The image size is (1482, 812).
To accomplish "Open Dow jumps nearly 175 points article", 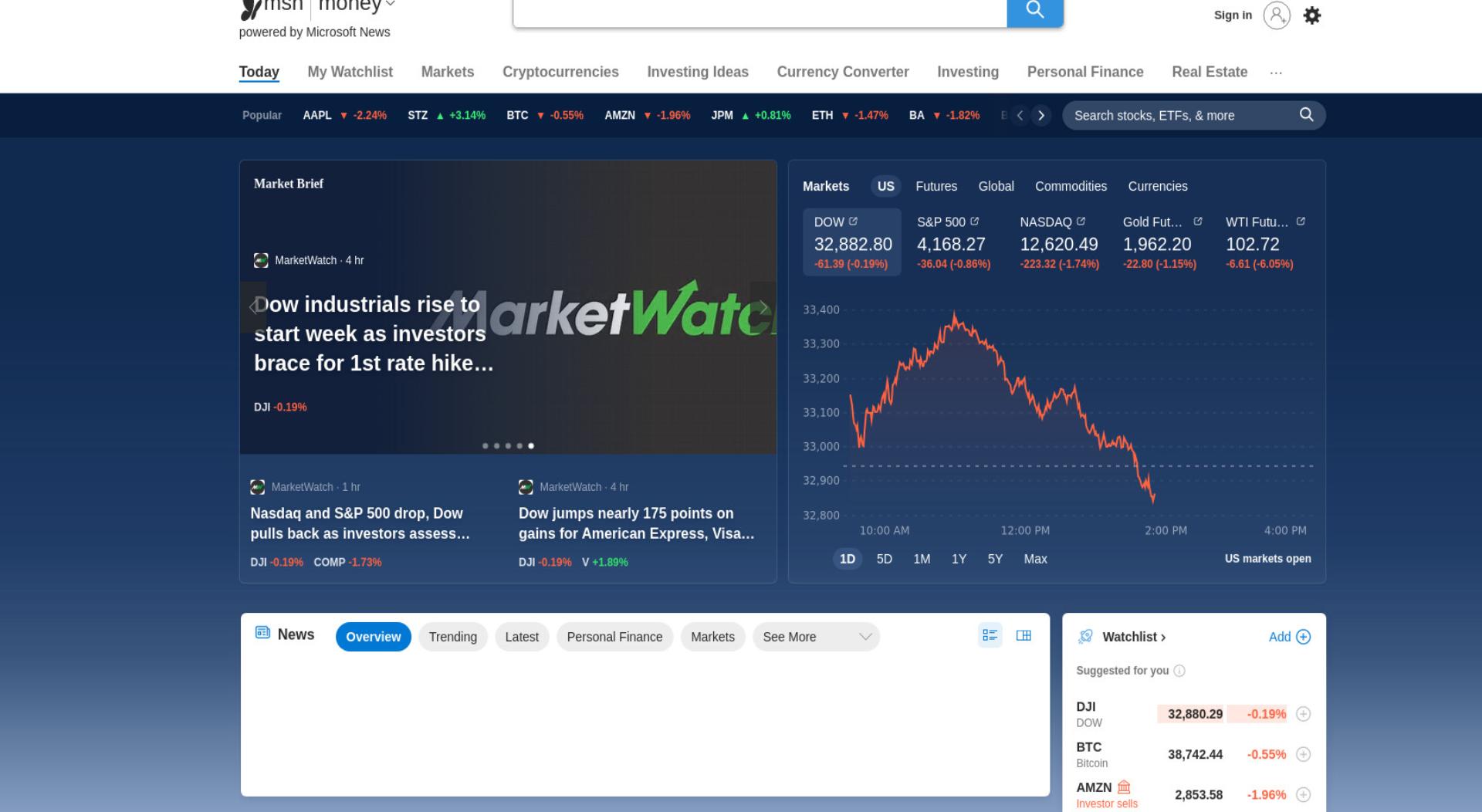I will click(637, 523).
